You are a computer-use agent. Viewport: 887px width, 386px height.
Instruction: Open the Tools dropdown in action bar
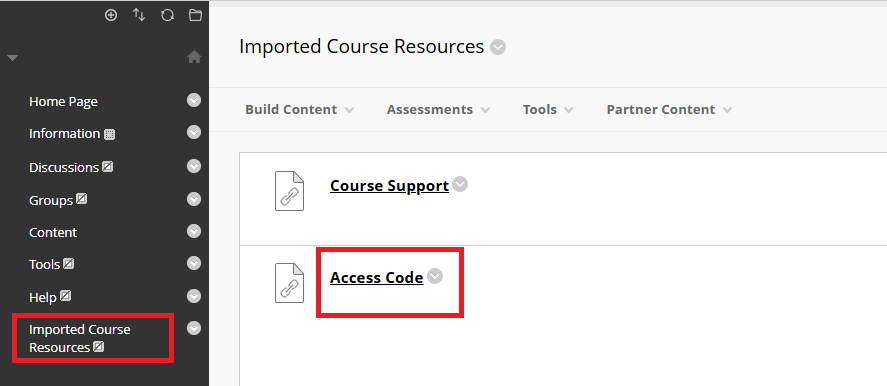[548, 109]
